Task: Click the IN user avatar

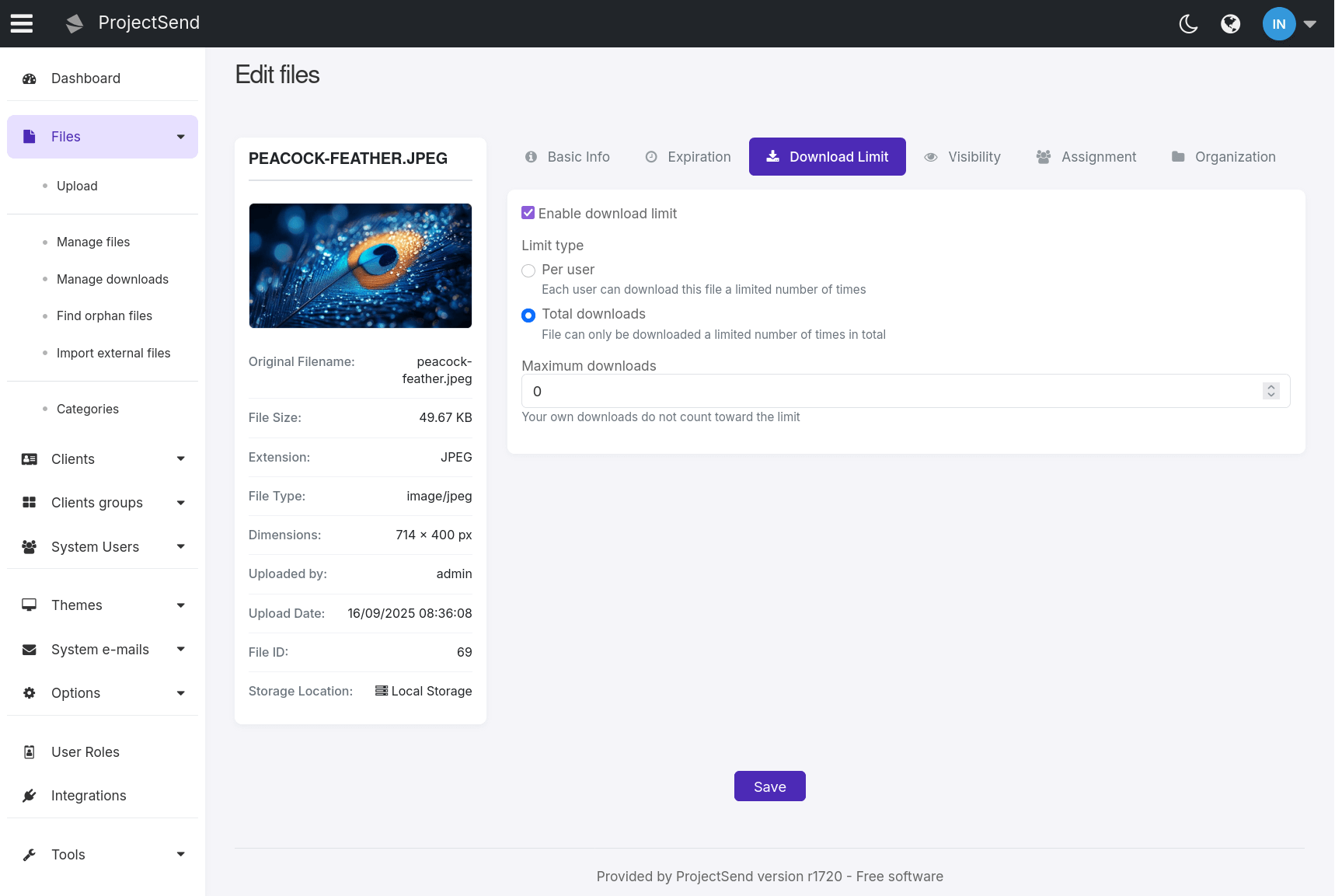Action: coord(1278,23)
